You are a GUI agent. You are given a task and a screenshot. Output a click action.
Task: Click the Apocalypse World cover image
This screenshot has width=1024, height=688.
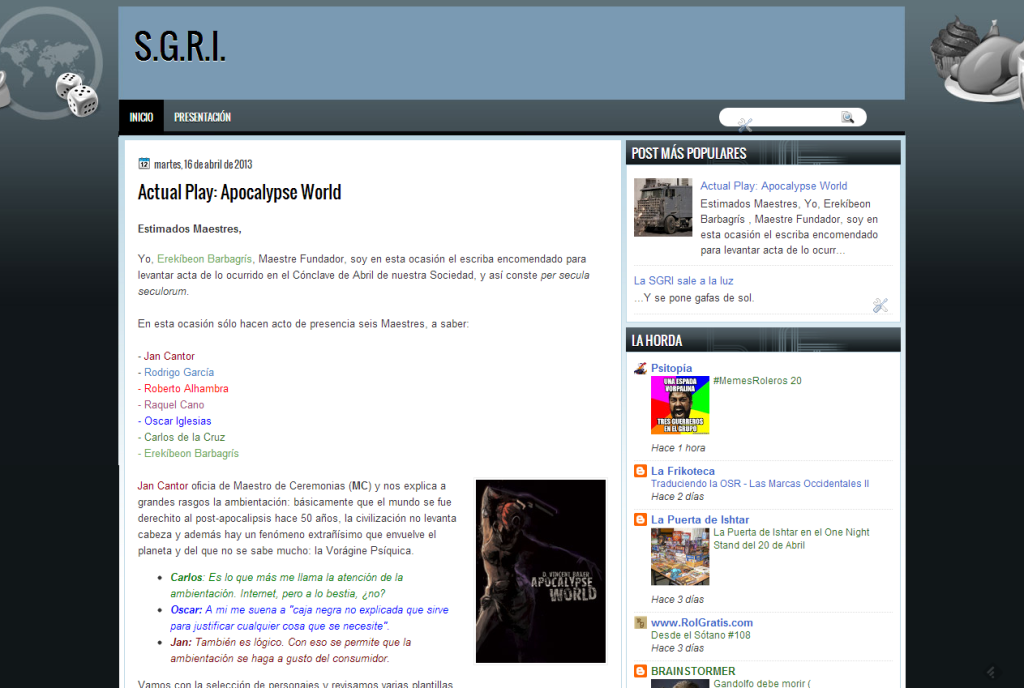pyautogui.click(x=540, y=571)
